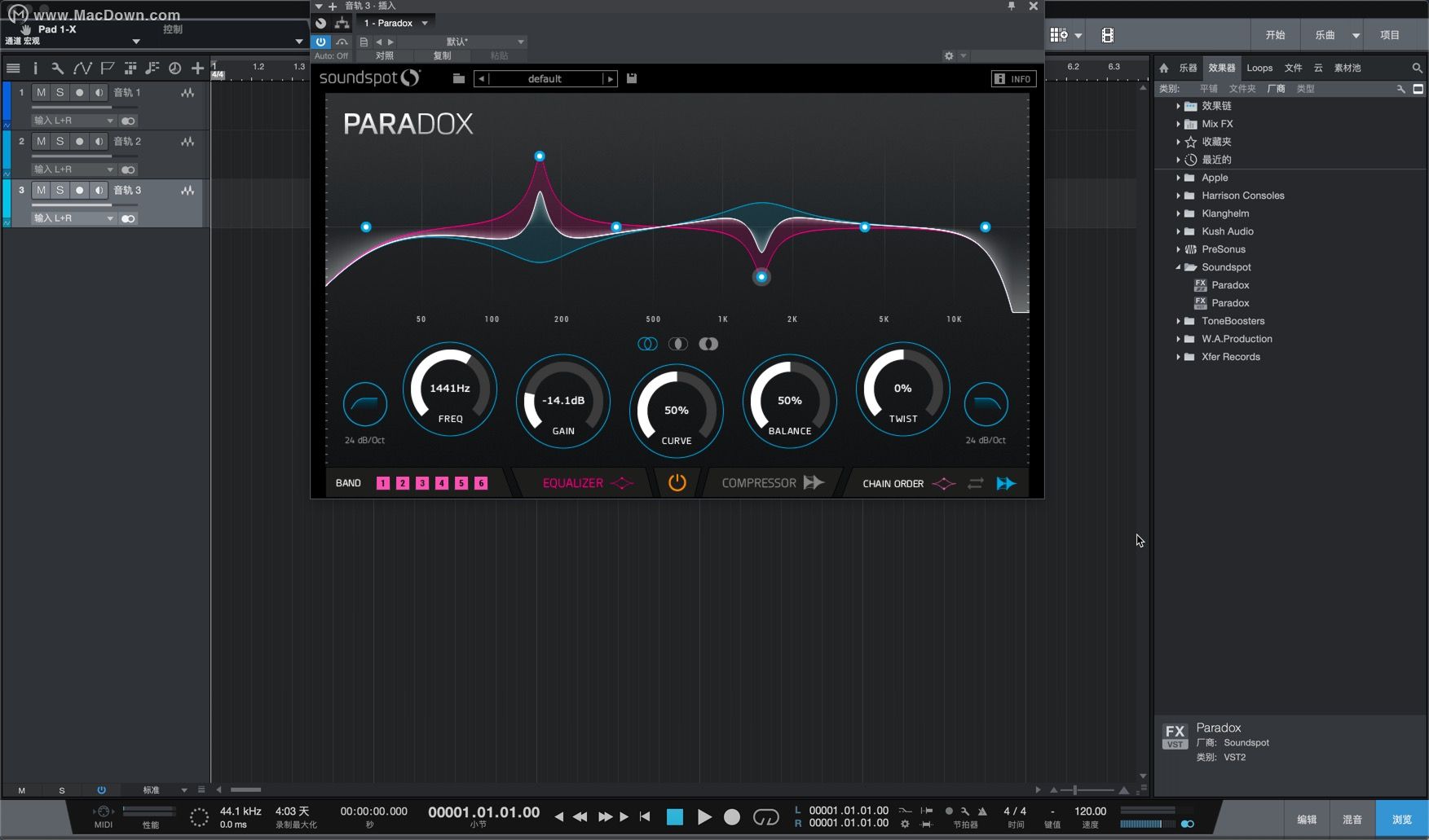Go to browser home icon
Image resolution: width=1429 pixels, height=840 pixels.
1164,68
